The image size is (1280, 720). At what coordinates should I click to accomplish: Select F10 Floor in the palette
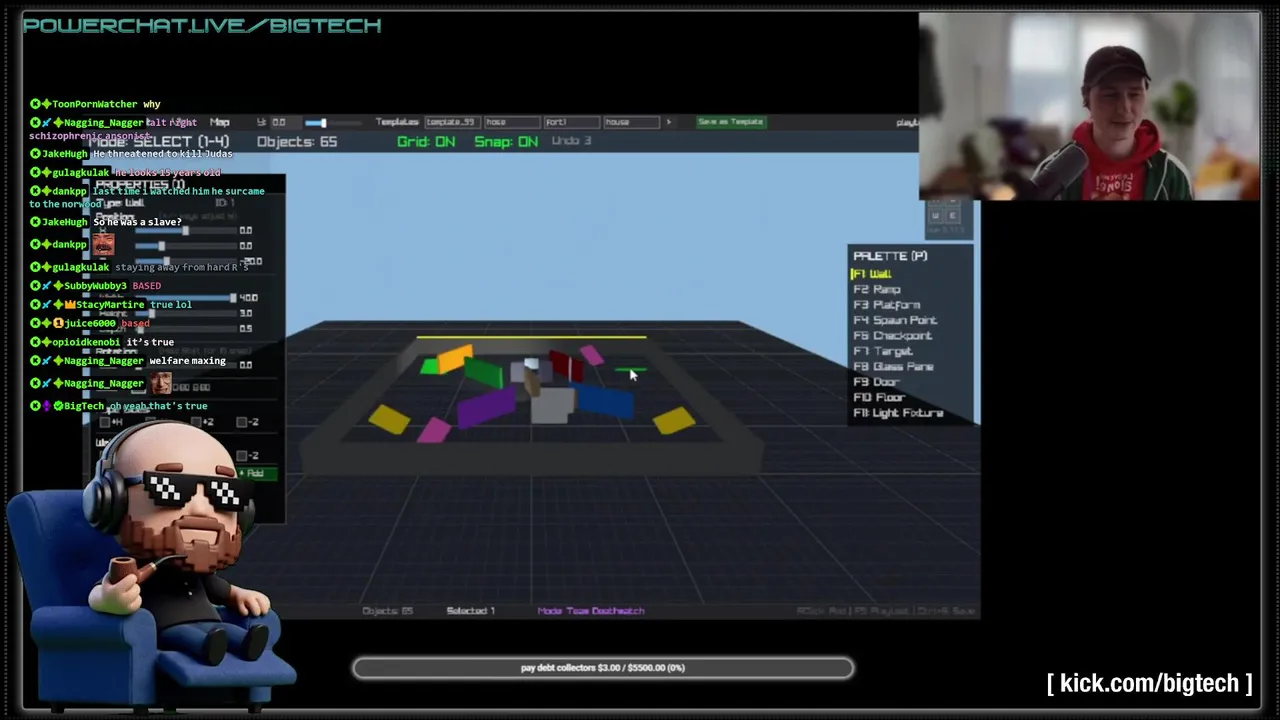(879, 397)
